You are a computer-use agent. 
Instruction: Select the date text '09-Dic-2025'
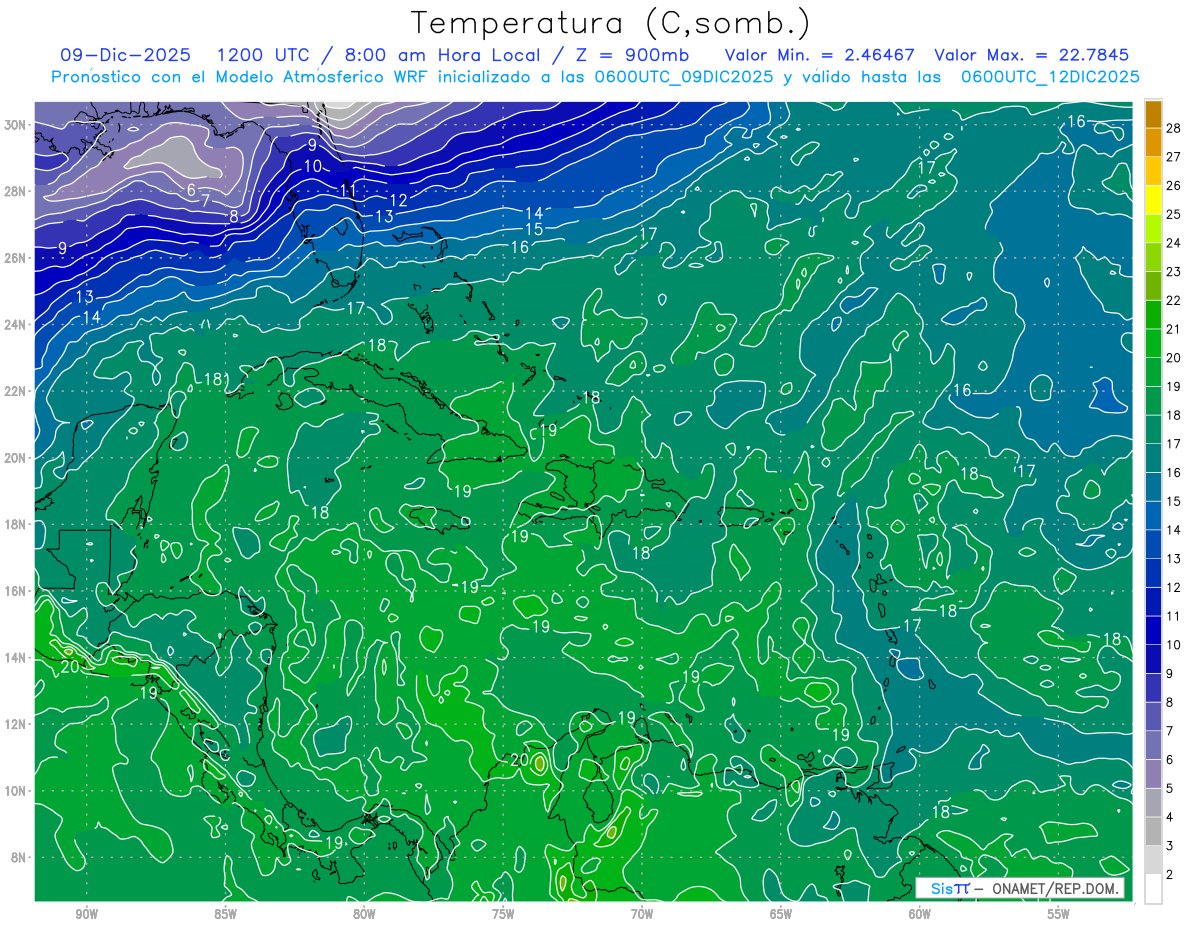125,55
